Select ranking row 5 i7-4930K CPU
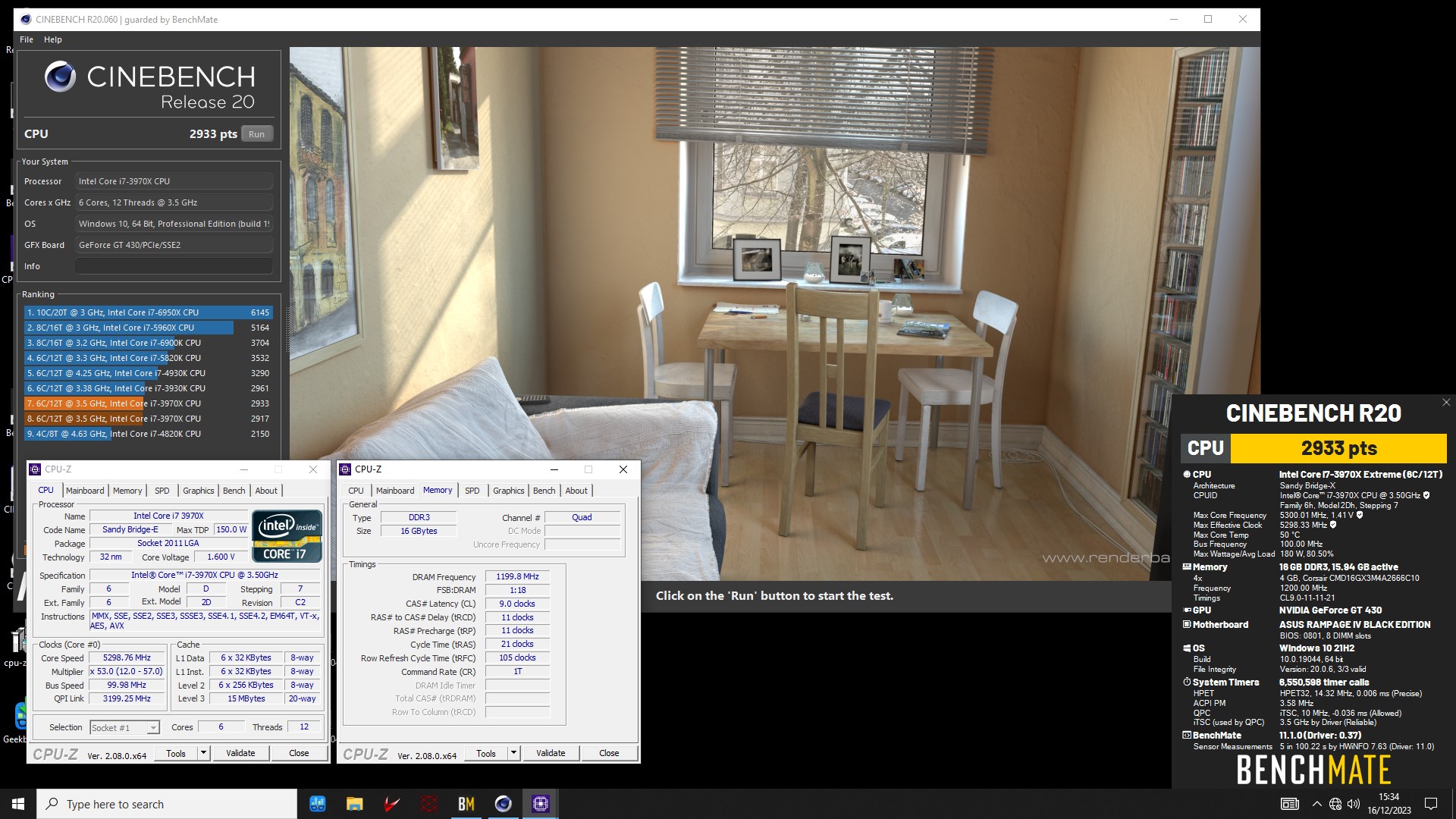 coord(149,373)
